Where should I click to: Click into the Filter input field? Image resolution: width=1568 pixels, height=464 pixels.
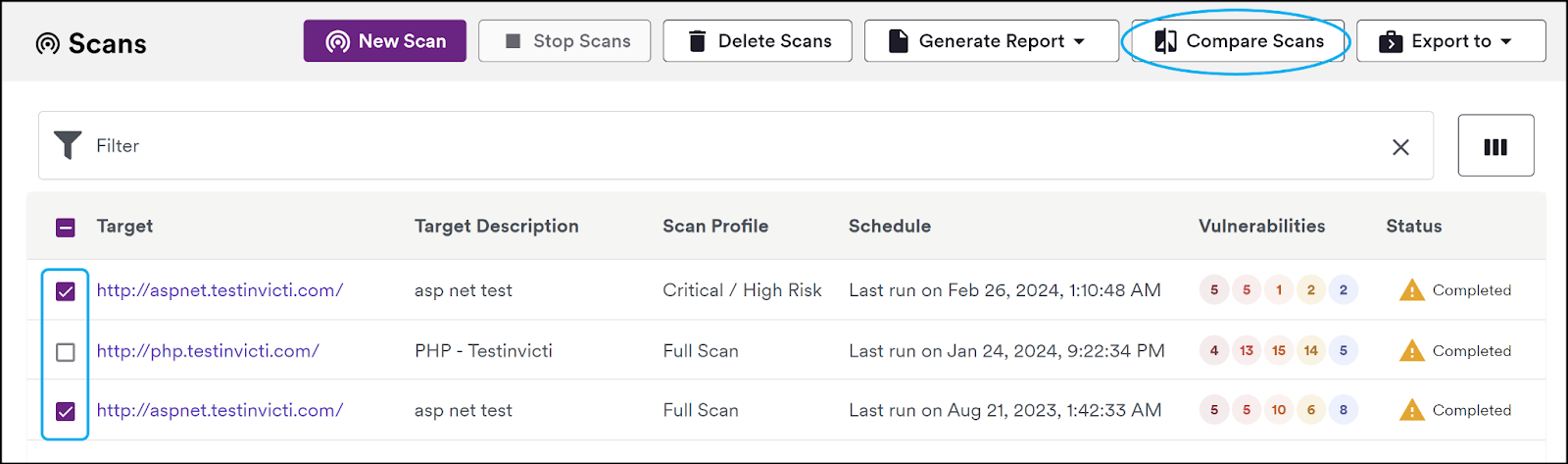point(735,145)
